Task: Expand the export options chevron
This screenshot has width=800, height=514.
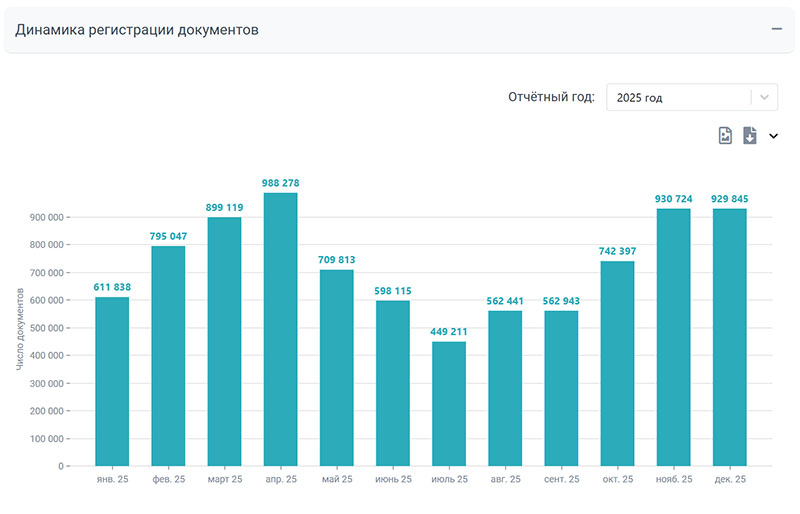Action: coord(773,136)
